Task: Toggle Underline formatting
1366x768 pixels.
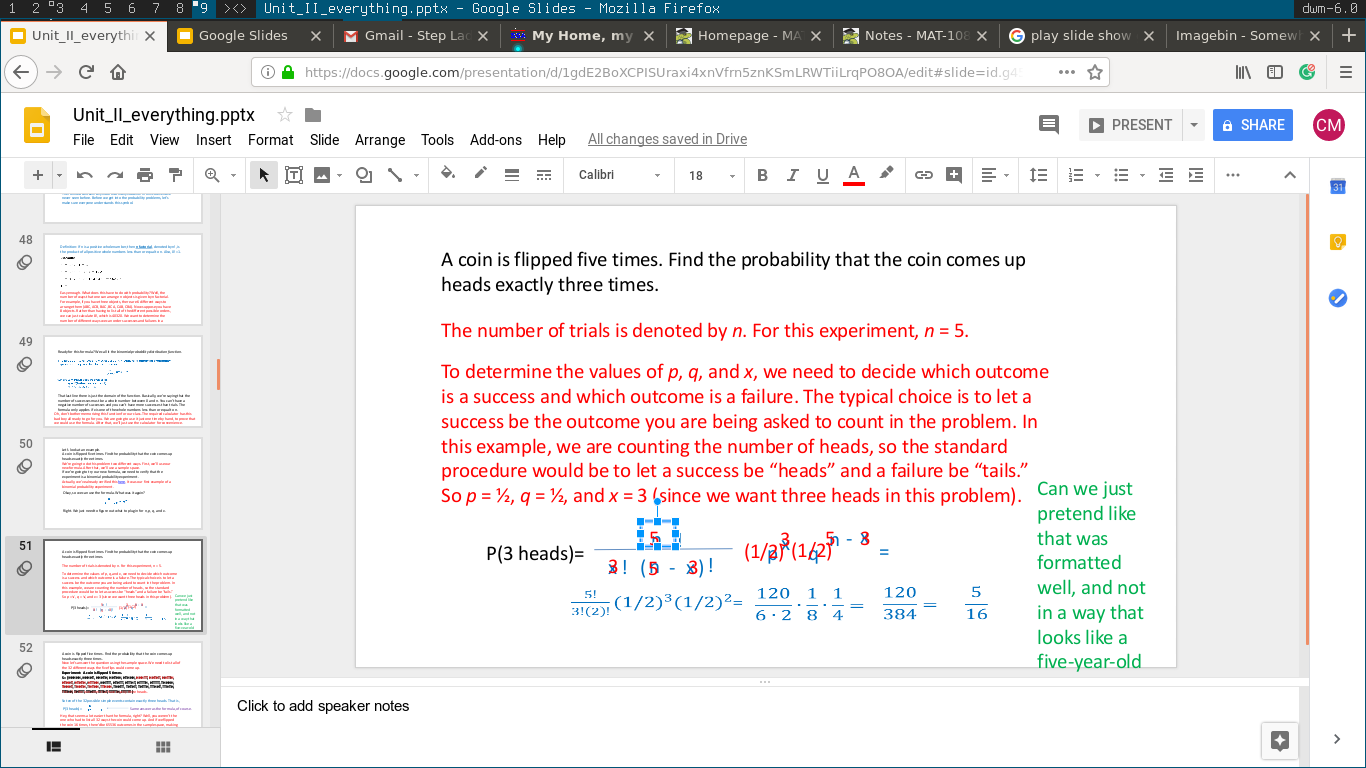Action: (823, 175)
